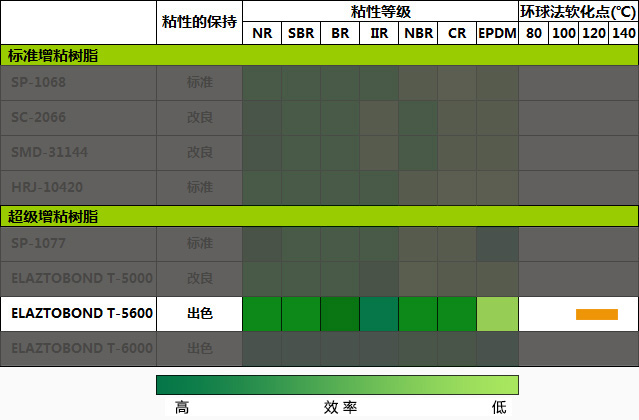Click the 100 softening point header
The width and height of the screenshot is (639, 420).
pyautogui.click(x=564, y=33)
